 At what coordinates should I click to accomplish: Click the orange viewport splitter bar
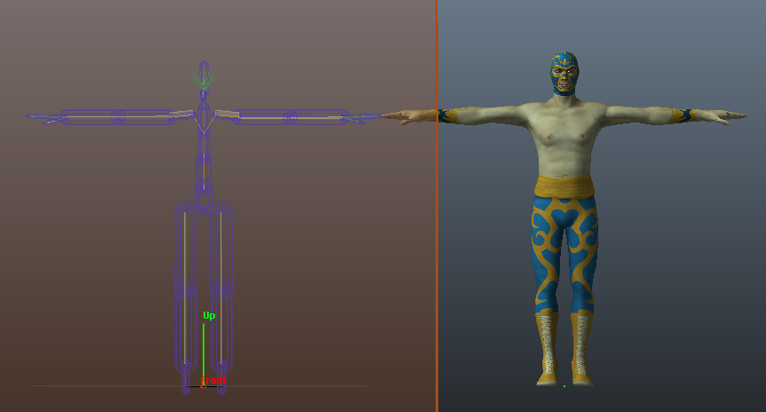point(437,206)
